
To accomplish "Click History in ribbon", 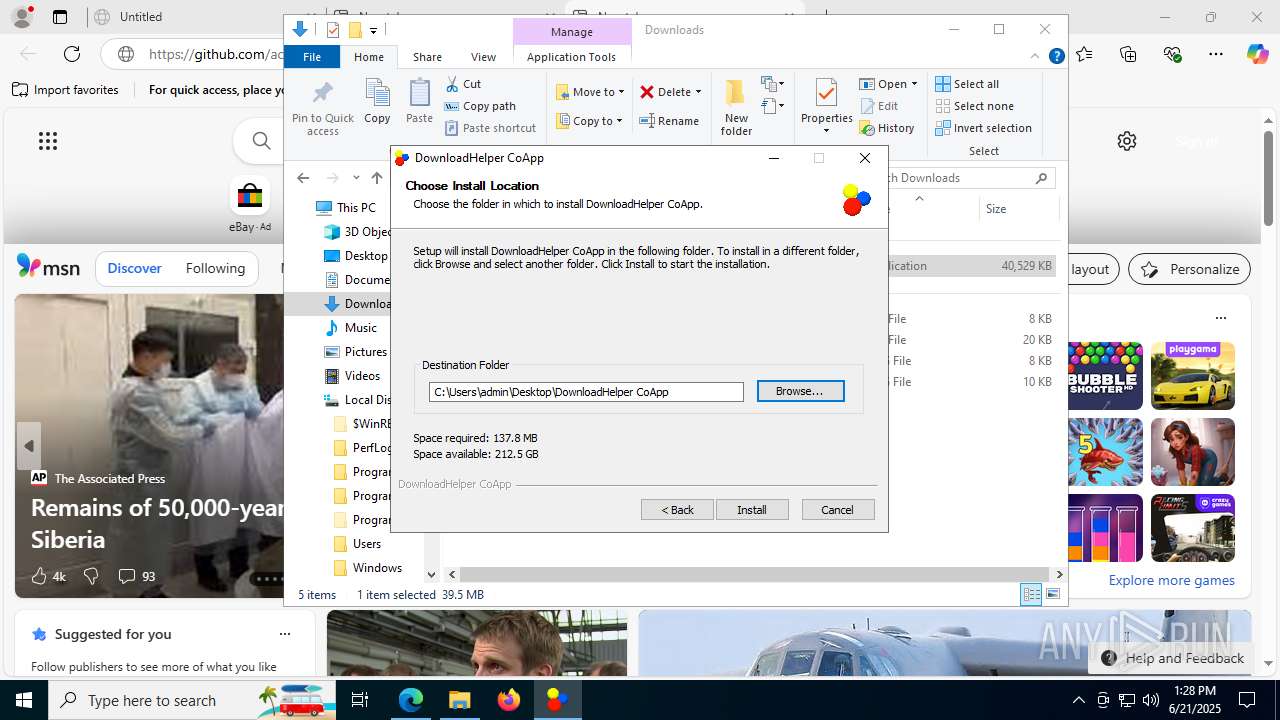I will click(x=887, y=128).
